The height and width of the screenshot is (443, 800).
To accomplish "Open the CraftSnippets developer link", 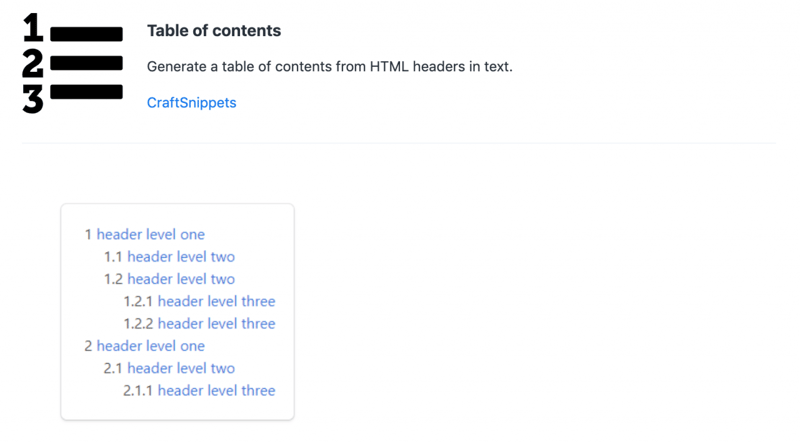I will tap(191, 102).
